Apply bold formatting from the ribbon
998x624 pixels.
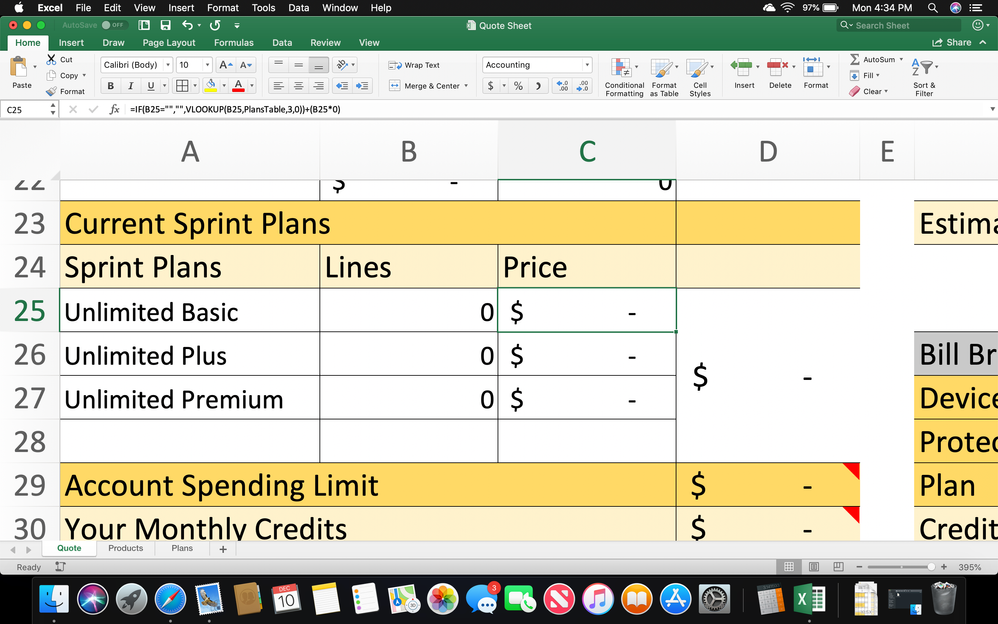pos(110,87)
